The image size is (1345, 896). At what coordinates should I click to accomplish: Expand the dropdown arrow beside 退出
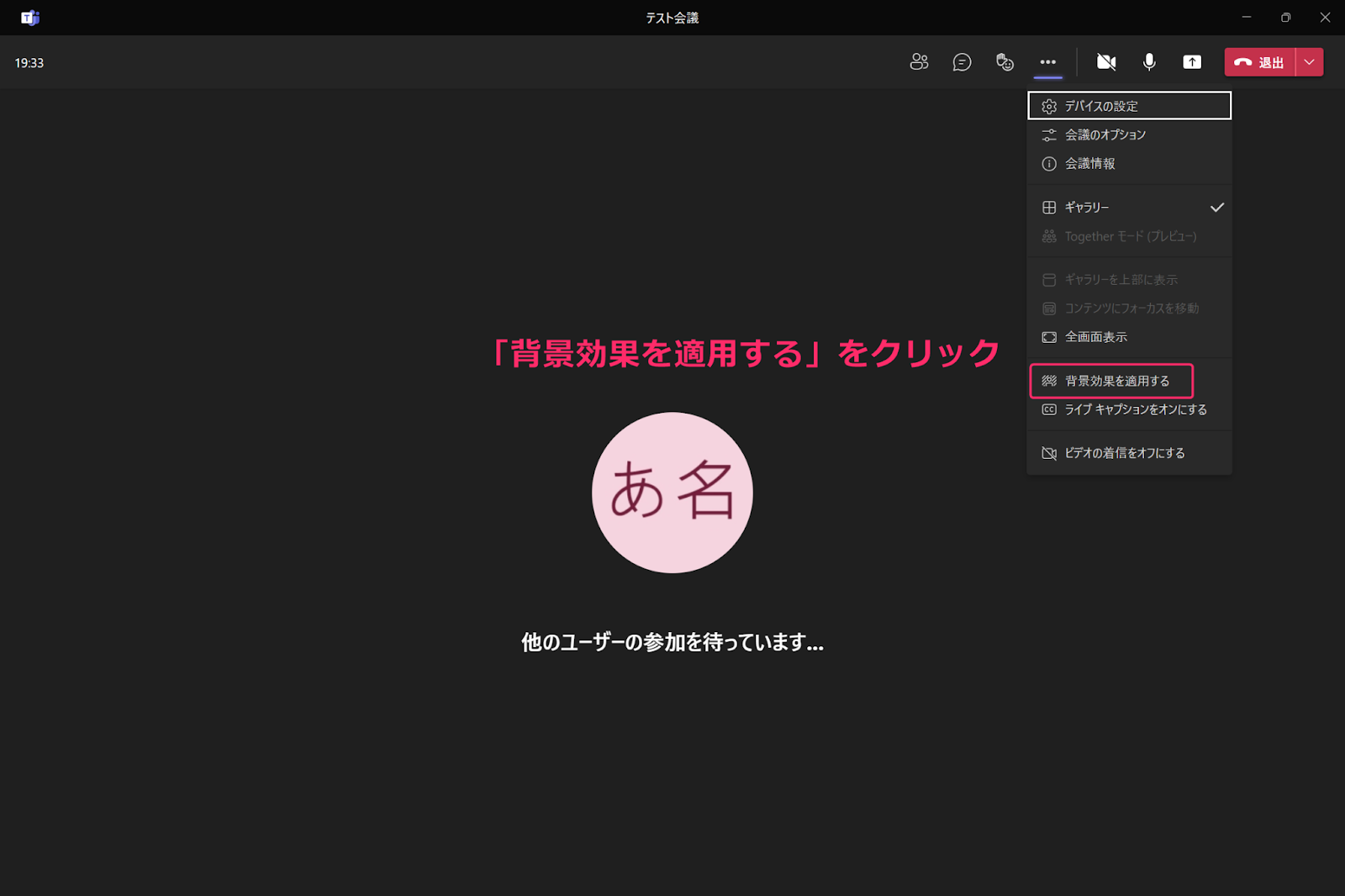pyautogui.click(x=1310, y=62)
